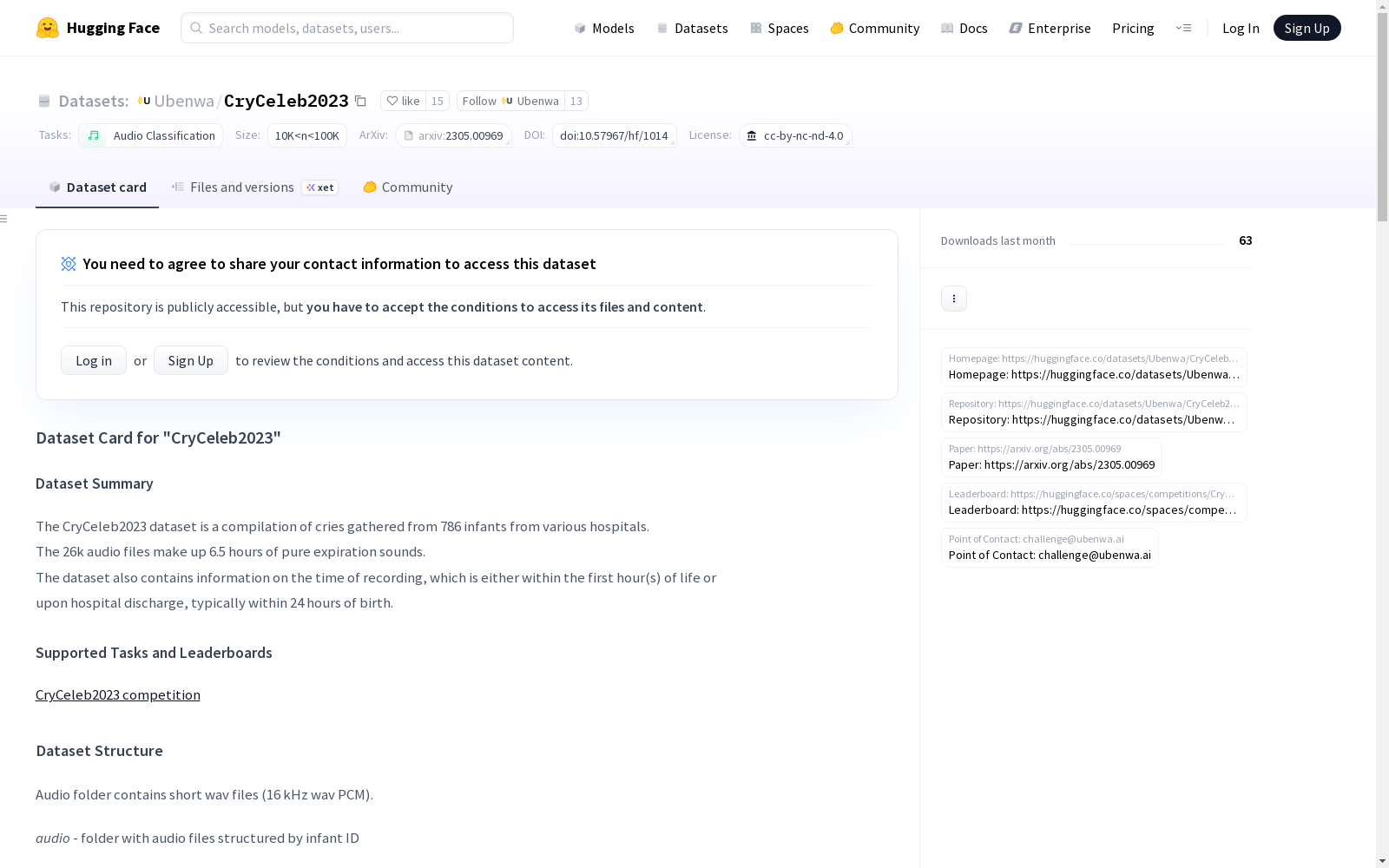Go to Spaces in navbar
This screenshot has width=1389, height=868.
(x=780, y=28)
